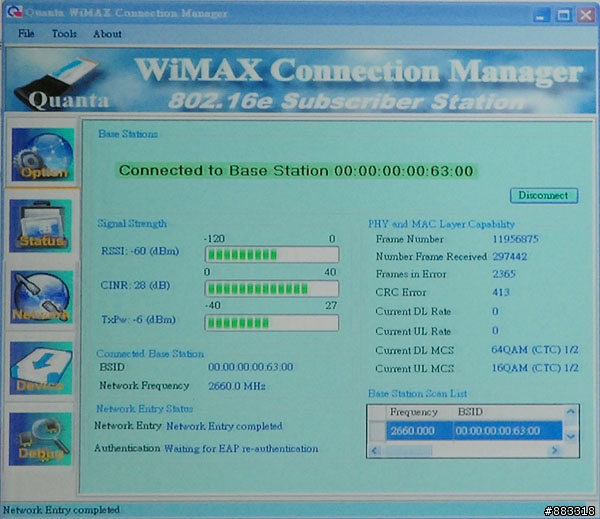The image size is (600, 519).
Task: Click the Connected to Base Station banner
Action: [297, 171]
